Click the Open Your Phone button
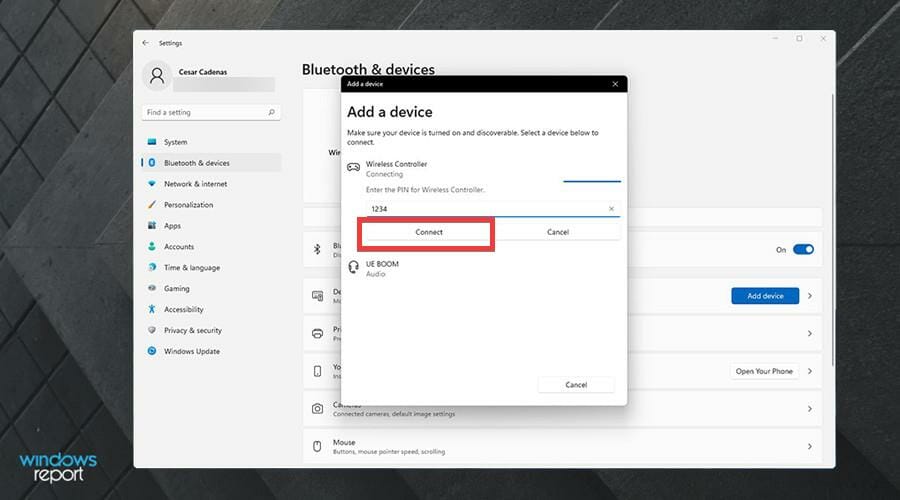 tap(764, 371)
